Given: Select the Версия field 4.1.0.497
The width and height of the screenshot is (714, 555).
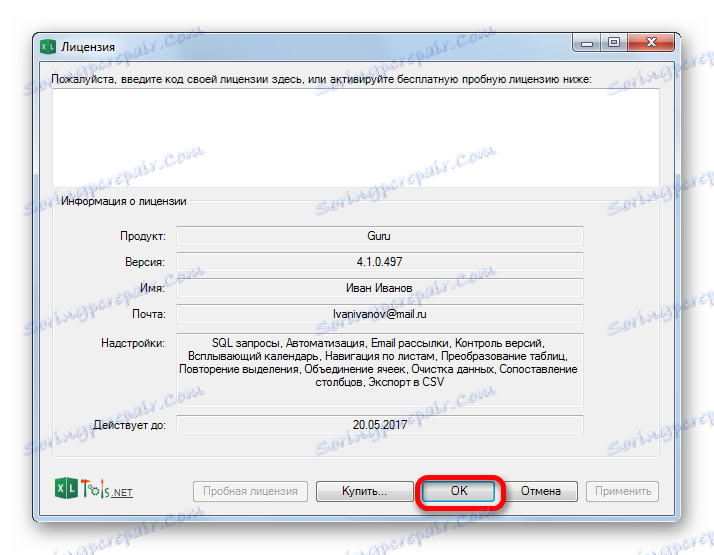Looking at the screenshot, I should pos(380,262).
